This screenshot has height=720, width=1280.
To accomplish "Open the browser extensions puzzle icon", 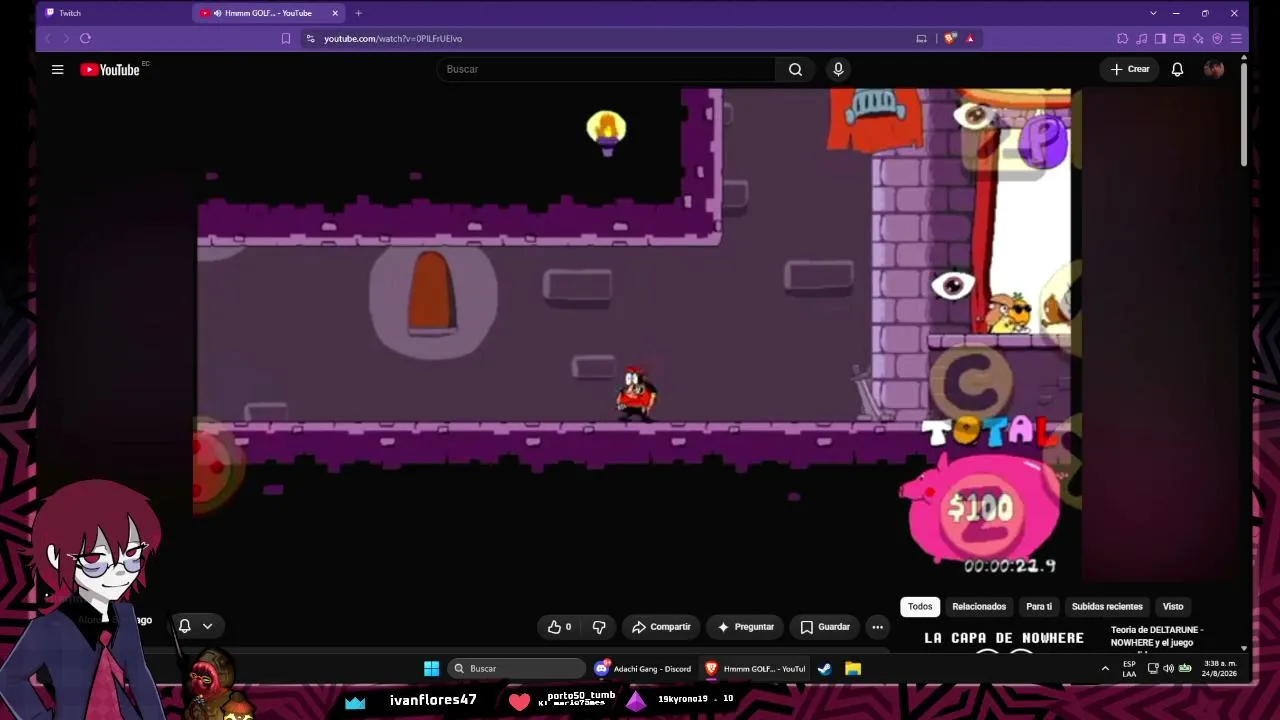I will coord(1122,38).
